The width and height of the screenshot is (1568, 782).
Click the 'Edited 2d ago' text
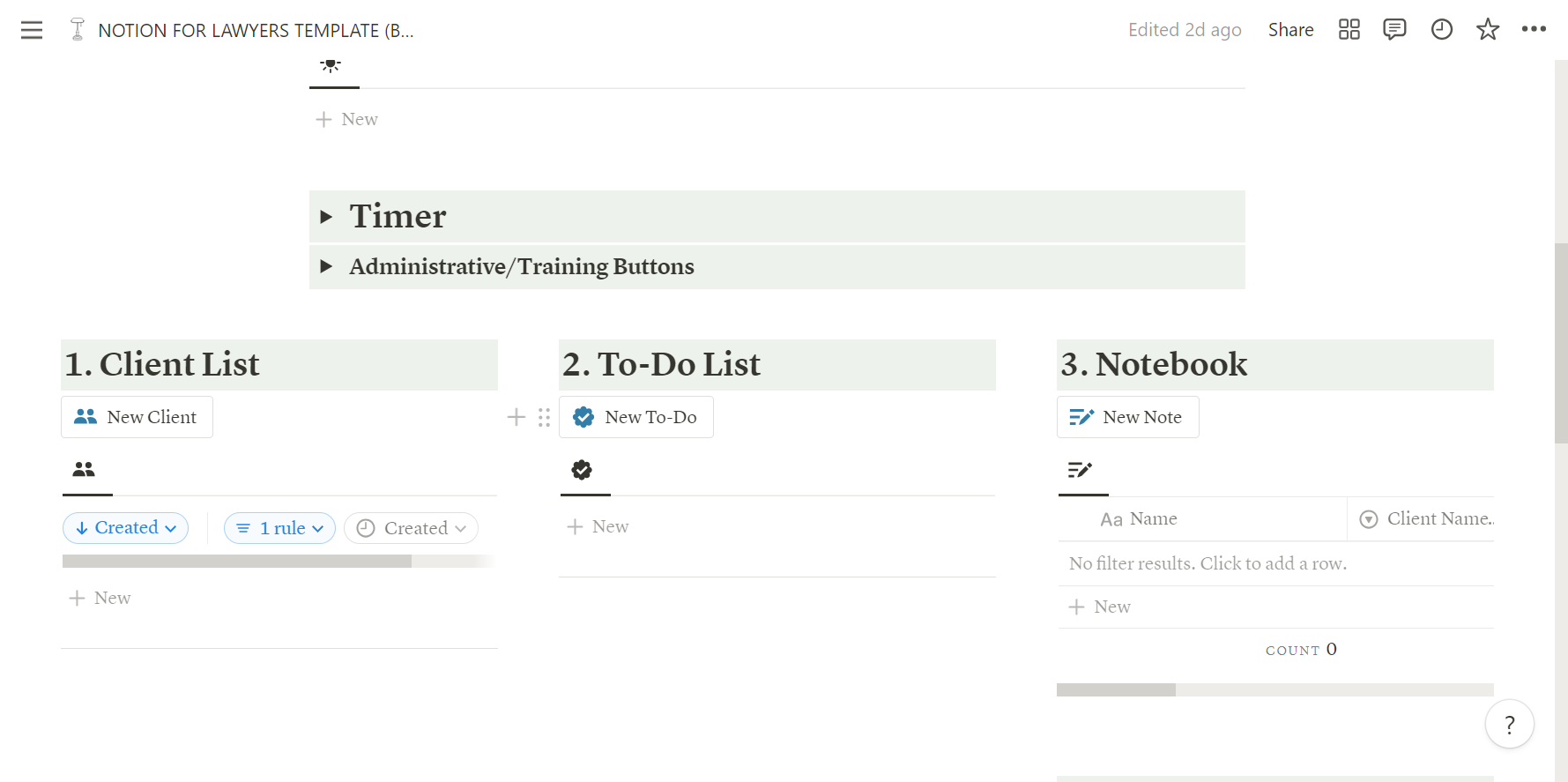point(1185,30)
